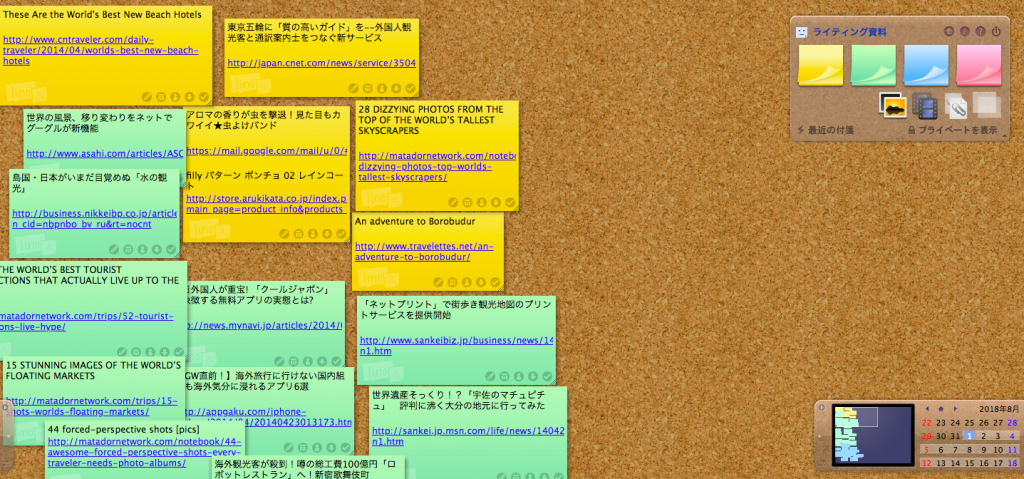Open the sankeibiz.jp business news link
The height and width of the screenshot is (479, 1024).
click(456, 346)
